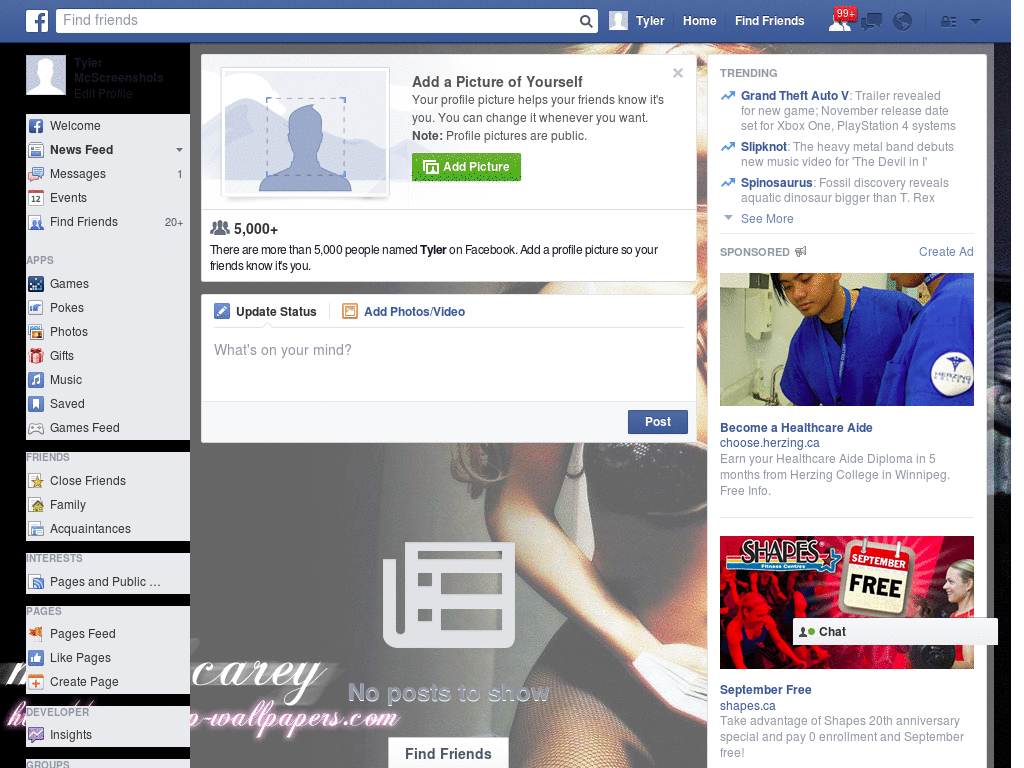Select the Update Status tab
The height and width of the screenshot is (768, 1024).
point(265,312)
